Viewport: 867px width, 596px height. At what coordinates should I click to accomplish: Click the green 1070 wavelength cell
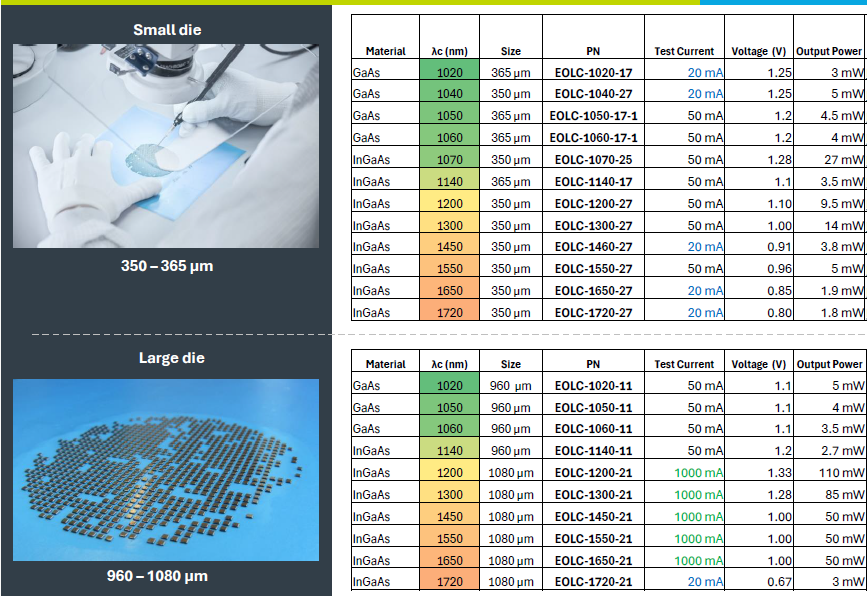[450, 157]
